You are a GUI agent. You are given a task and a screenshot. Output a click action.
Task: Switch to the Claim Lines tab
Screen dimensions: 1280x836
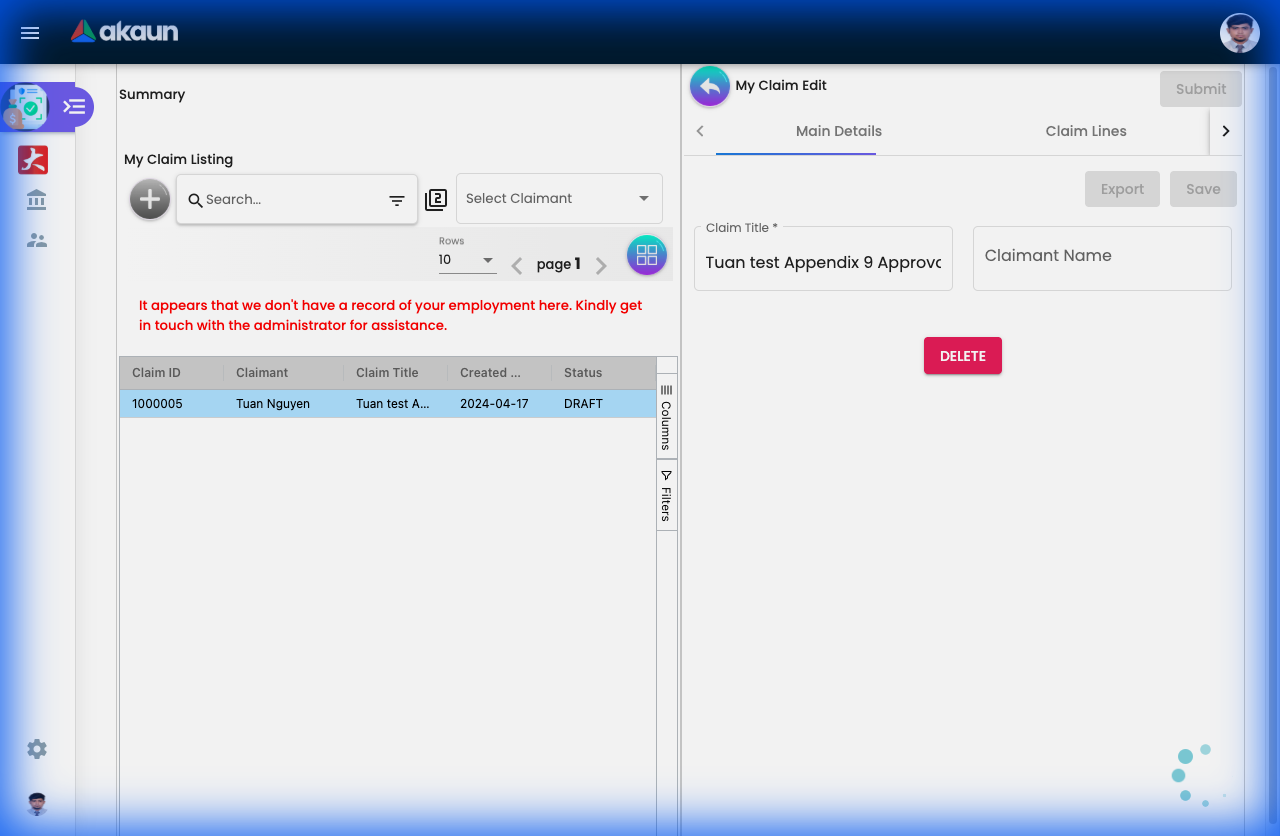[x=1086, y=131]
